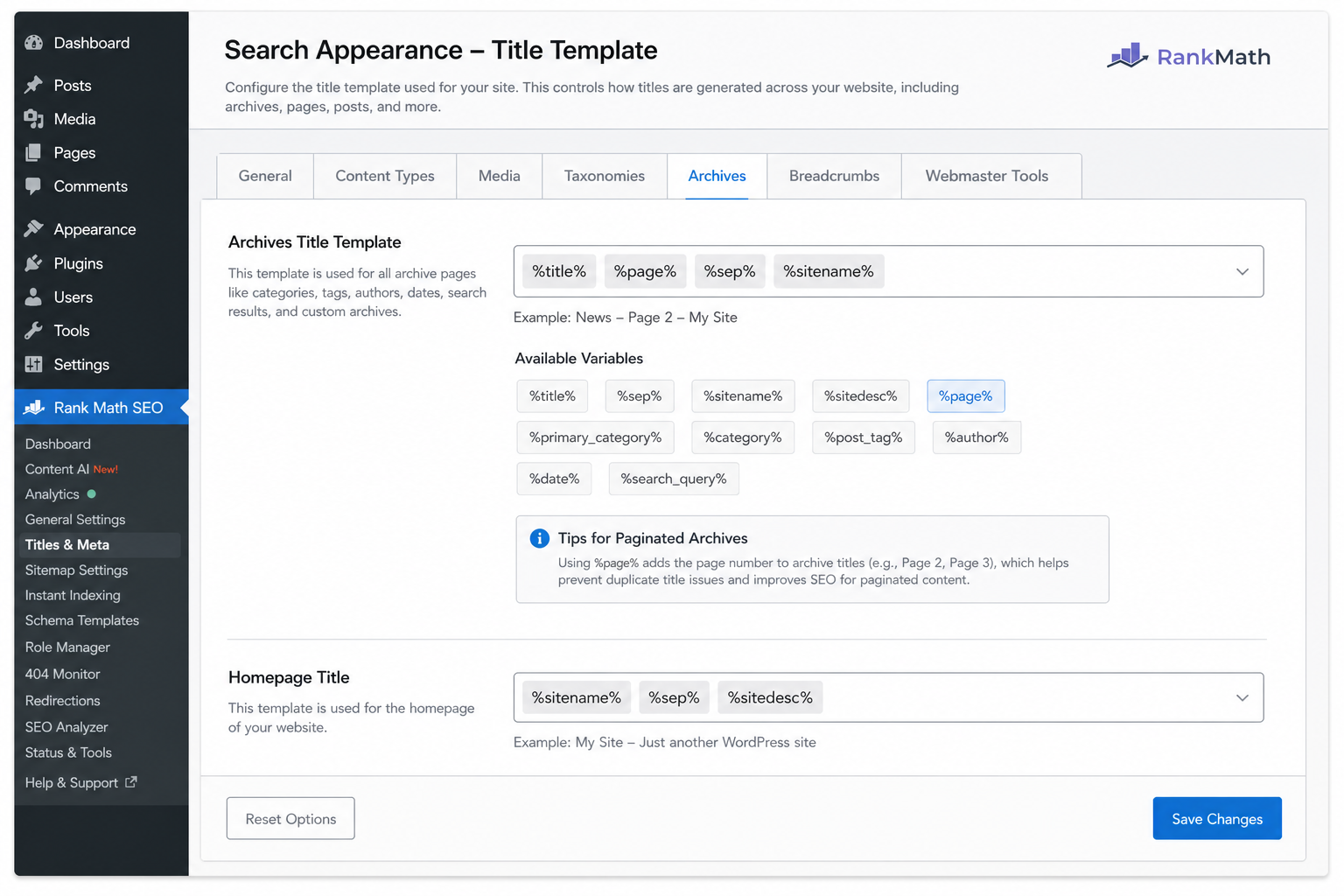The image size is (1344, 896).
Task: Insert the %category% variable
Action: click(x=743, y=437)
